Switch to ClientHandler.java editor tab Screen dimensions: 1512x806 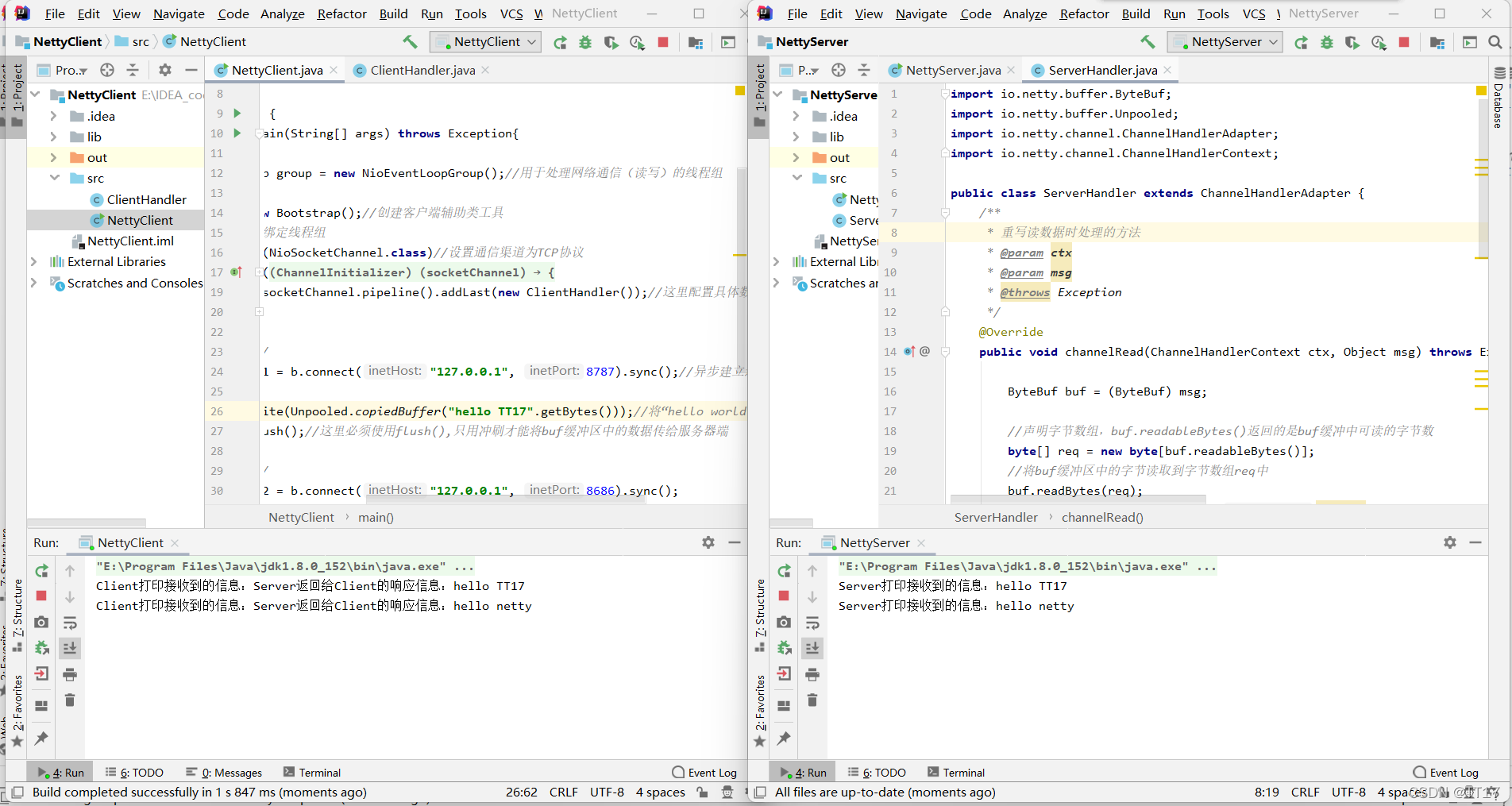pyautogui.click(x=422, y=70)
